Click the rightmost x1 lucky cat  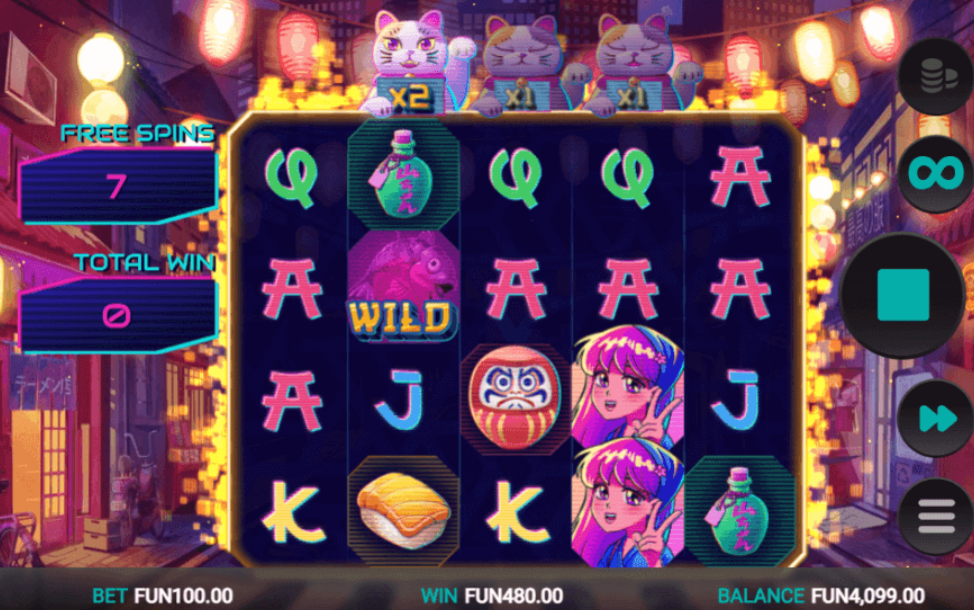637,66
